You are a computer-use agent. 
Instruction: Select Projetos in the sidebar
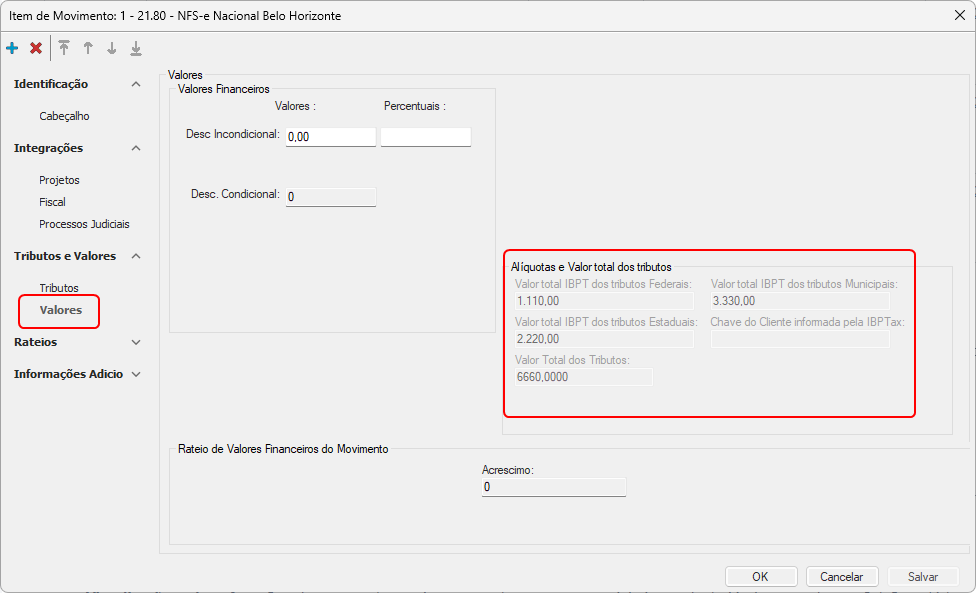(x=59, y=180)
